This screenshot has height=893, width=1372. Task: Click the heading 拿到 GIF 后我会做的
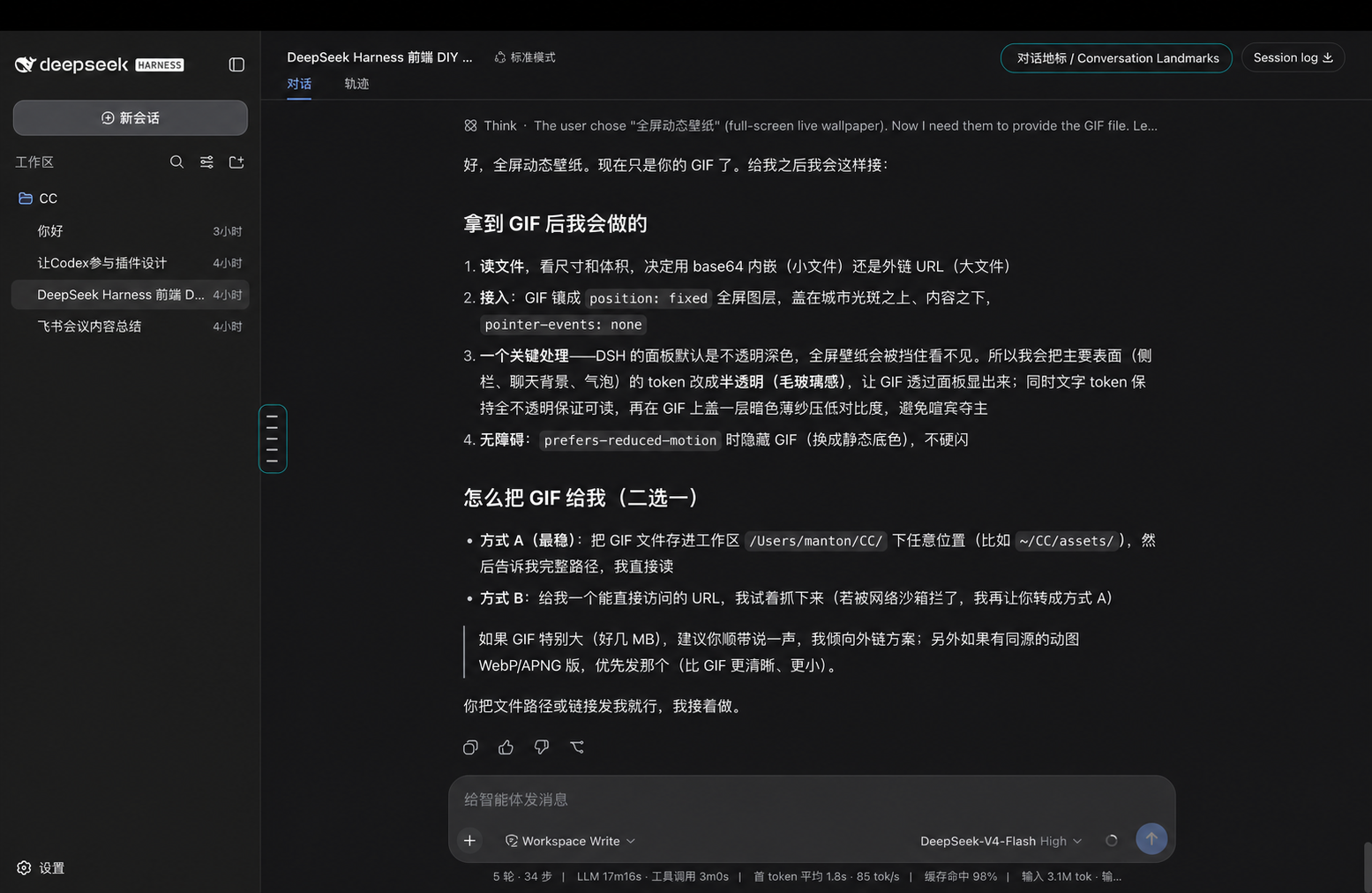coord(555,224)
